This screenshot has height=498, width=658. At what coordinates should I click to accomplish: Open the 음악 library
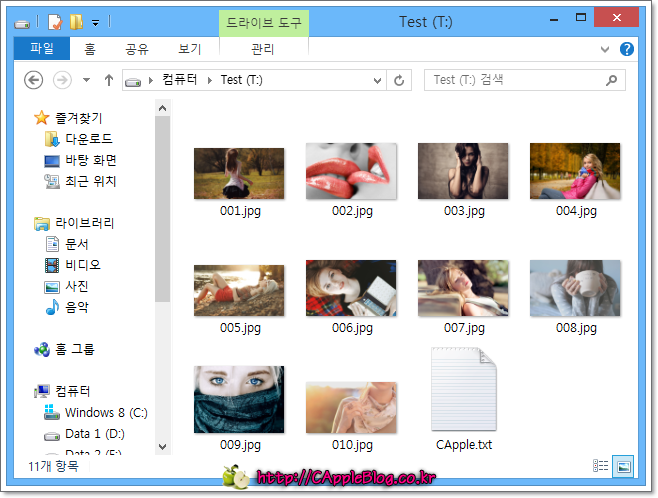(x=77, y=307)
